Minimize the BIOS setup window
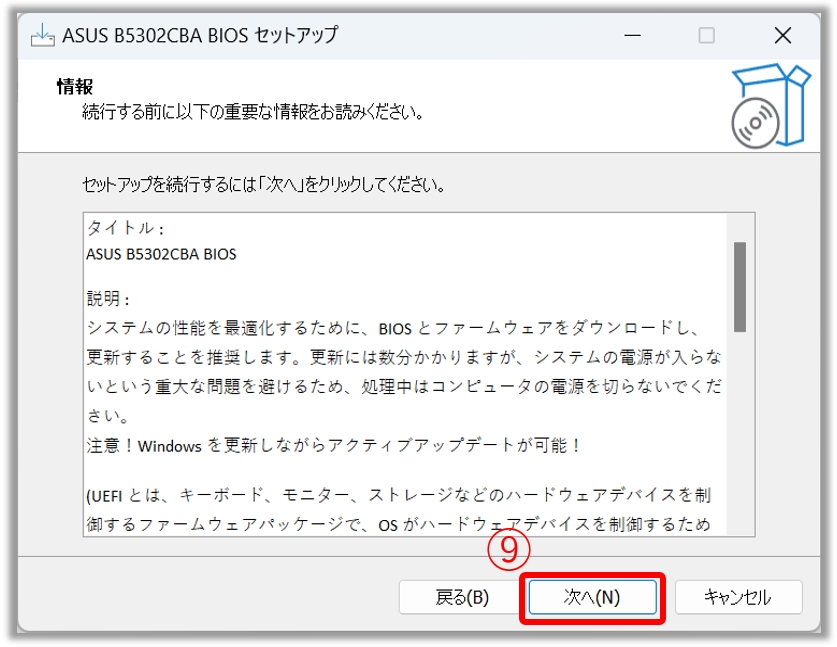837x647 pixels. (x=633, y=36)
